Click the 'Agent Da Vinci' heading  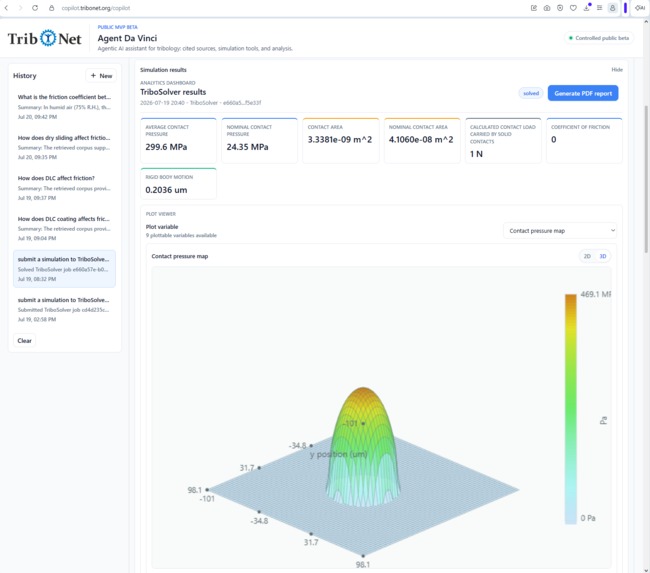point(127,38)
